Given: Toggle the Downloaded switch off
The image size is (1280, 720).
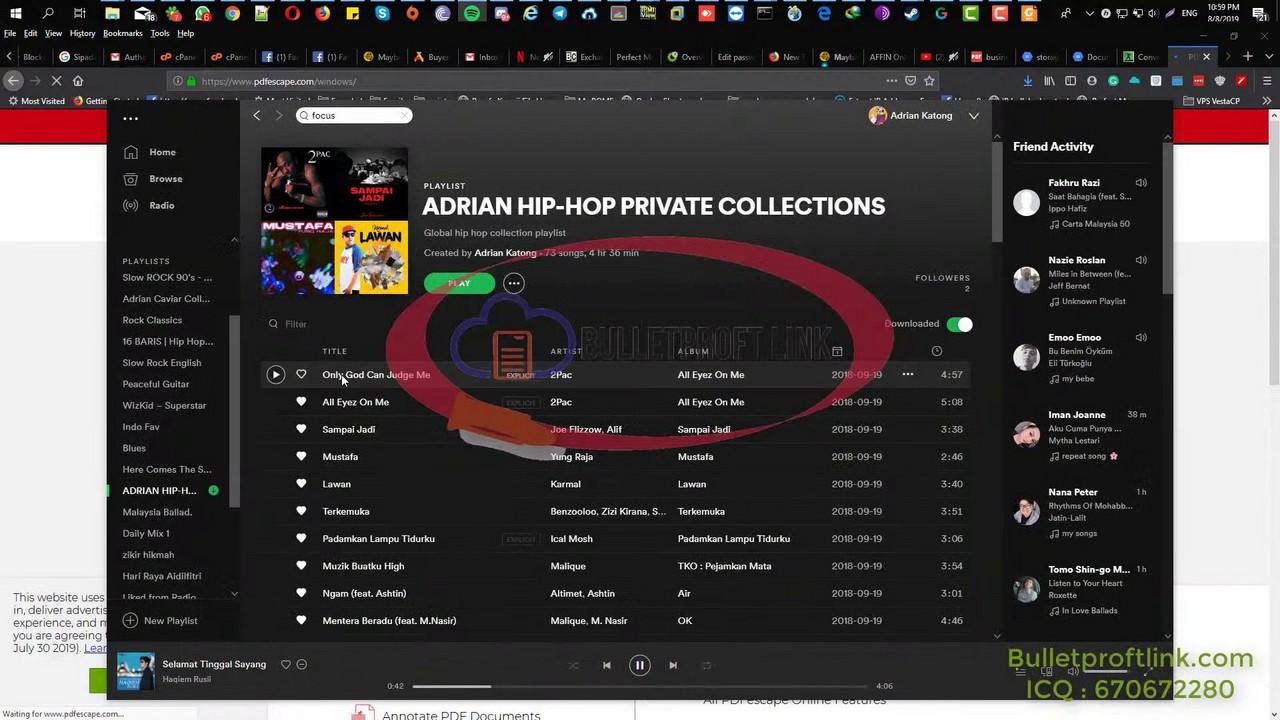Looking at the screenshot, I should point(959,324).
